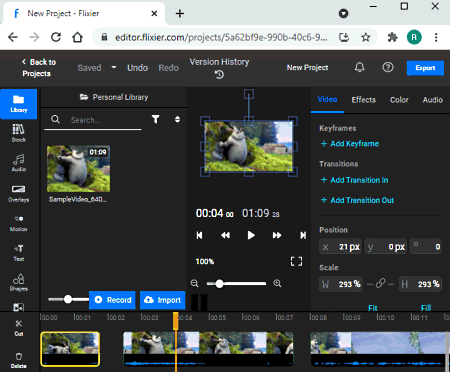Select the first yellow-outlined timeline clip
This screenshot has height=372, width=450.
(x=70, y=349)
